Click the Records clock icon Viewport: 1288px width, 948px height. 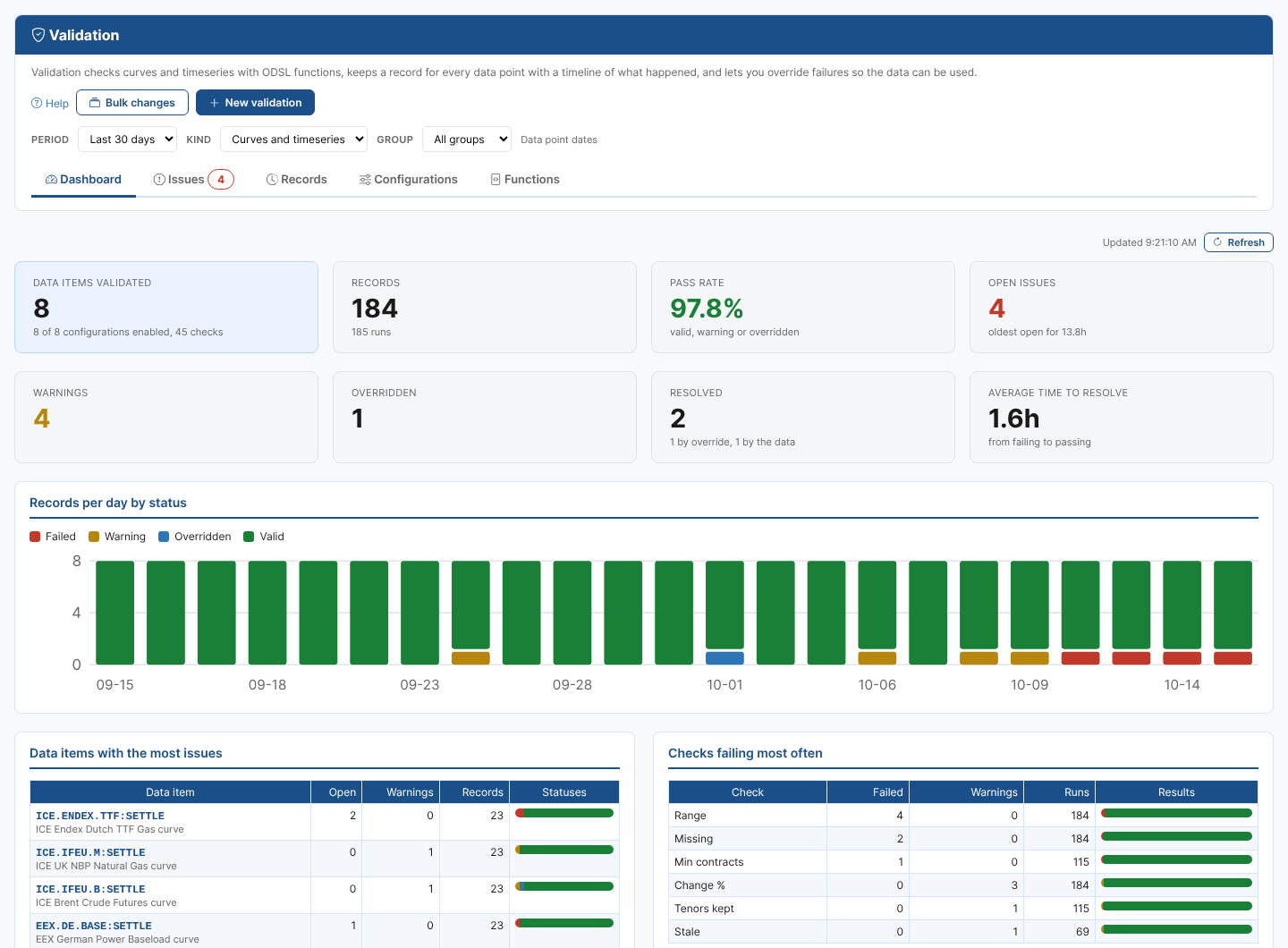272,180
